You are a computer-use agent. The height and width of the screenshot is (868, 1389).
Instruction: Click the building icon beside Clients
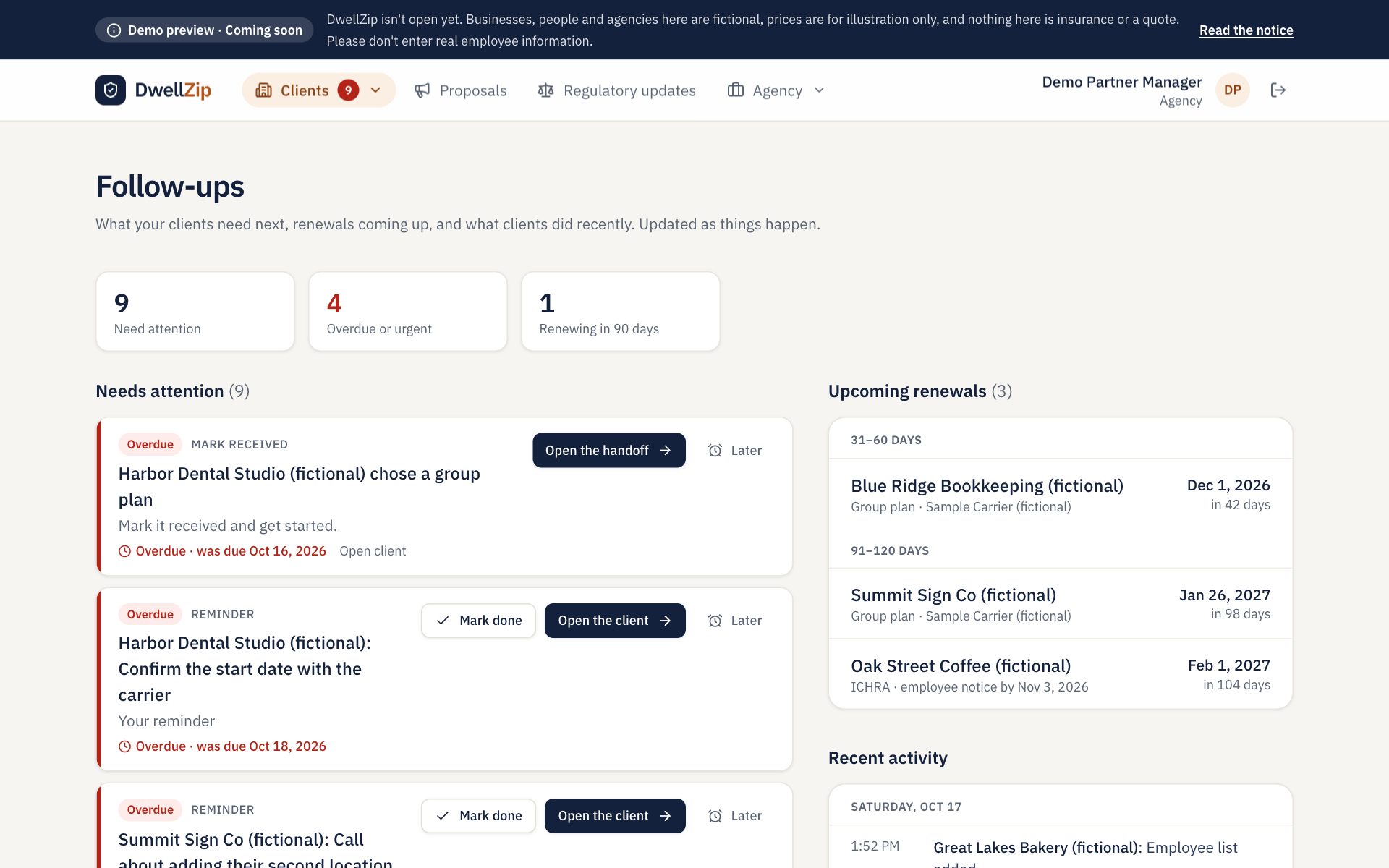tap(264, 90)
